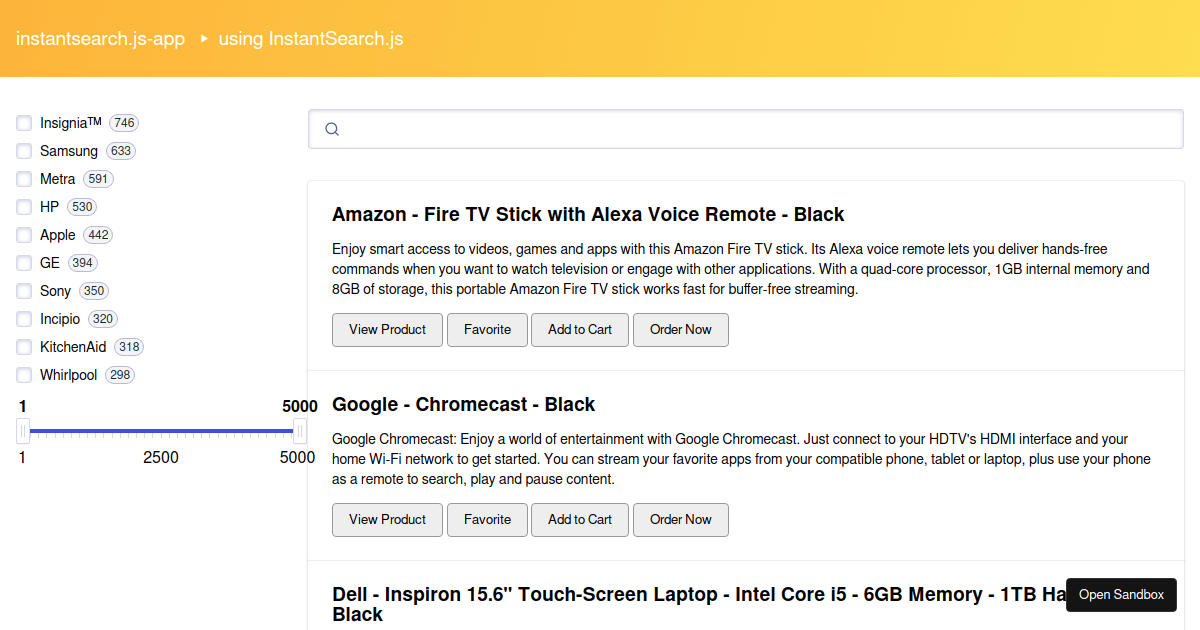Click the search magnifier icon

331,129
